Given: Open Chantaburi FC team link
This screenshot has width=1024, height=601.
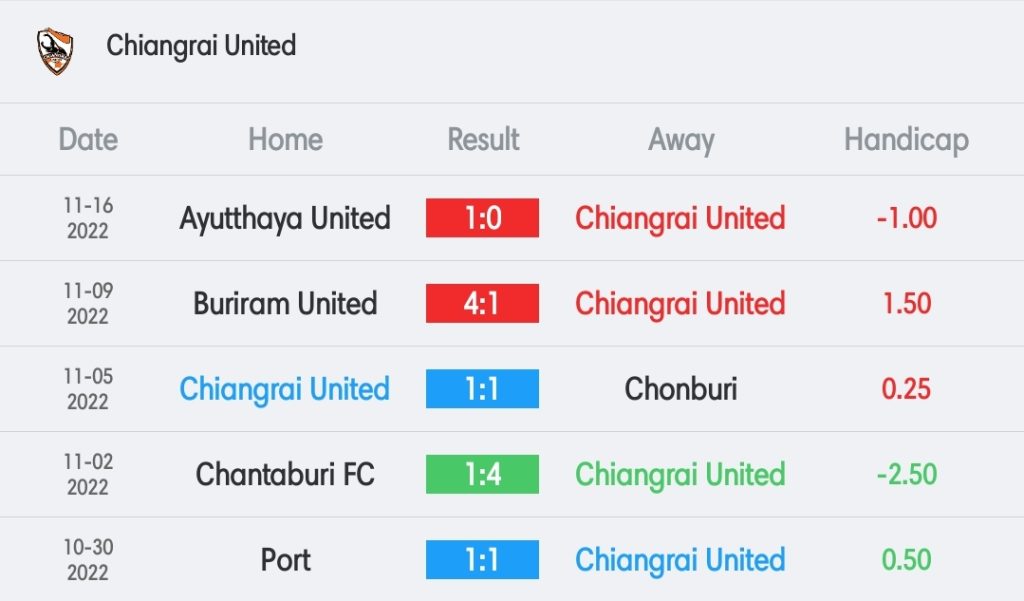Looking at the screenshot, I should [285, 474].
